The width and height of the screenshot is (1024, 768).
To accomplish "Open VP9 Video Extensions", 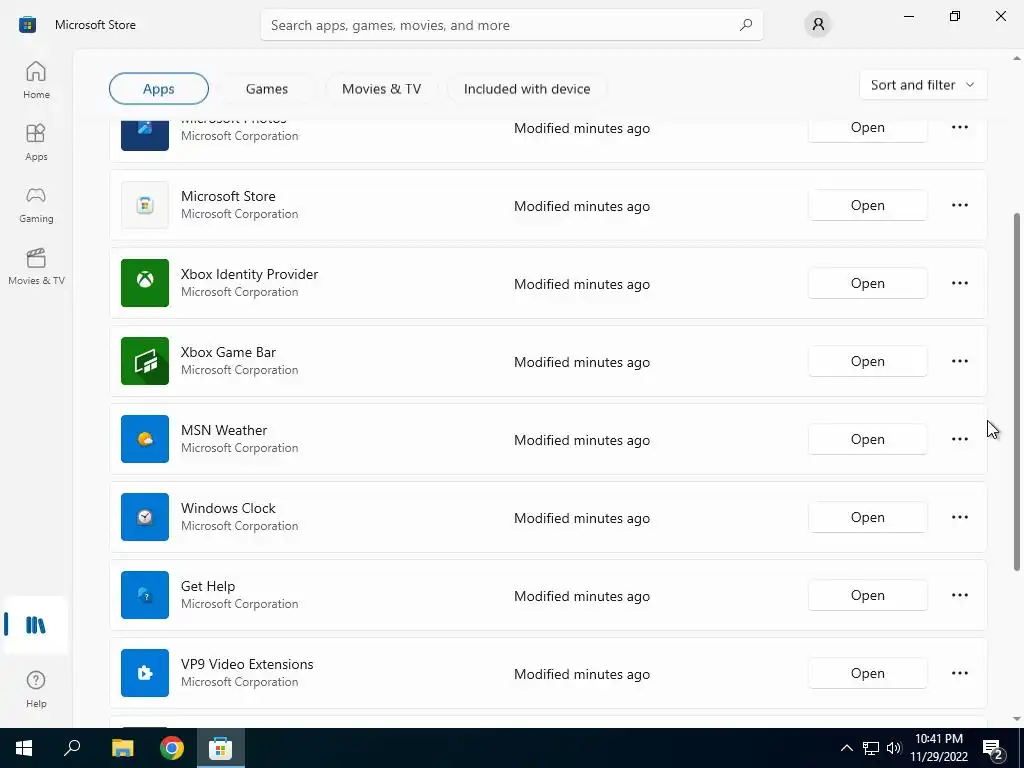I will [867, 673].
